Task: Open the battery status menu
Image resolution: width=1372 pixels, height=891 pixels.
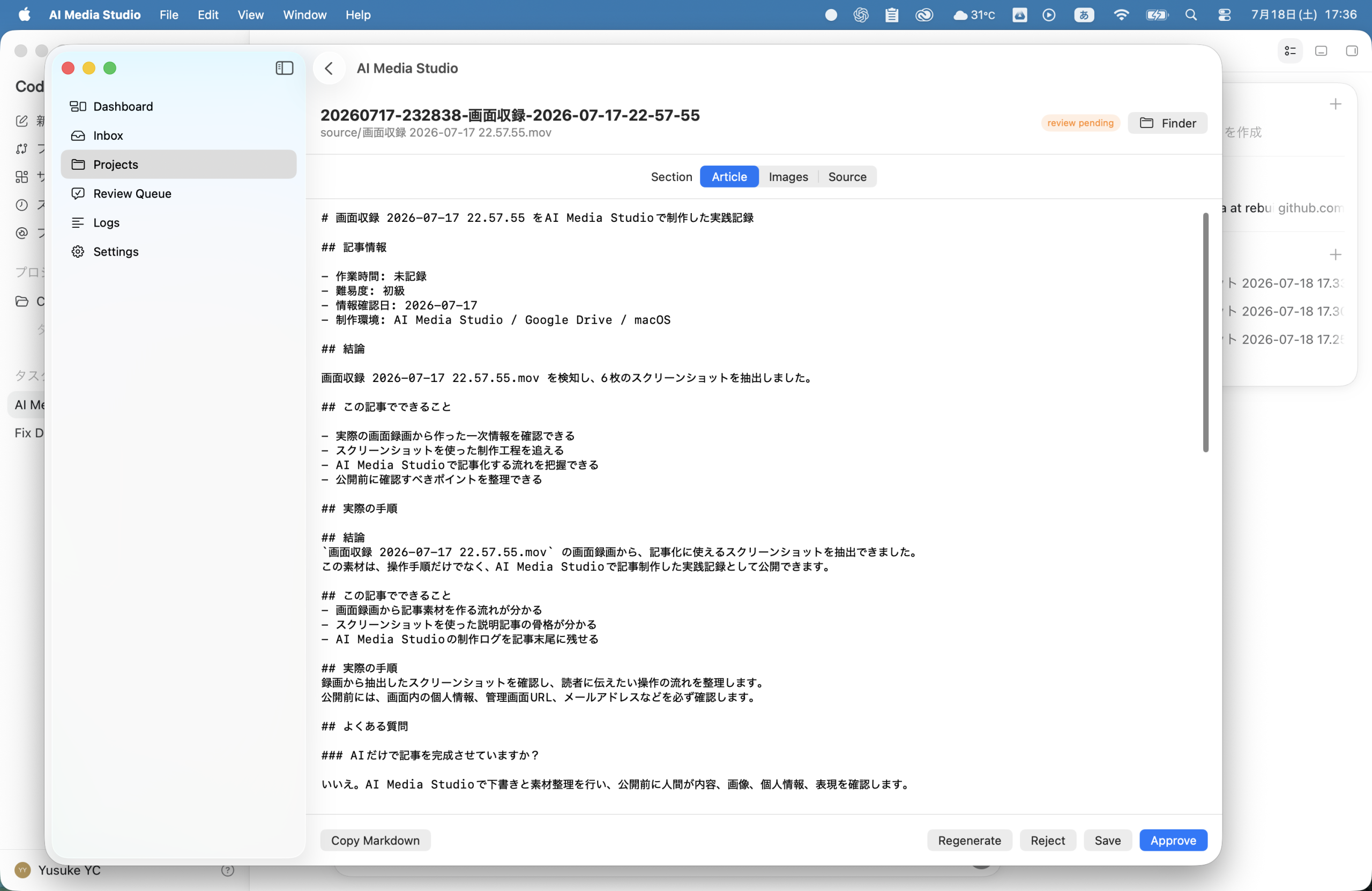Action: coord(1157,15)
